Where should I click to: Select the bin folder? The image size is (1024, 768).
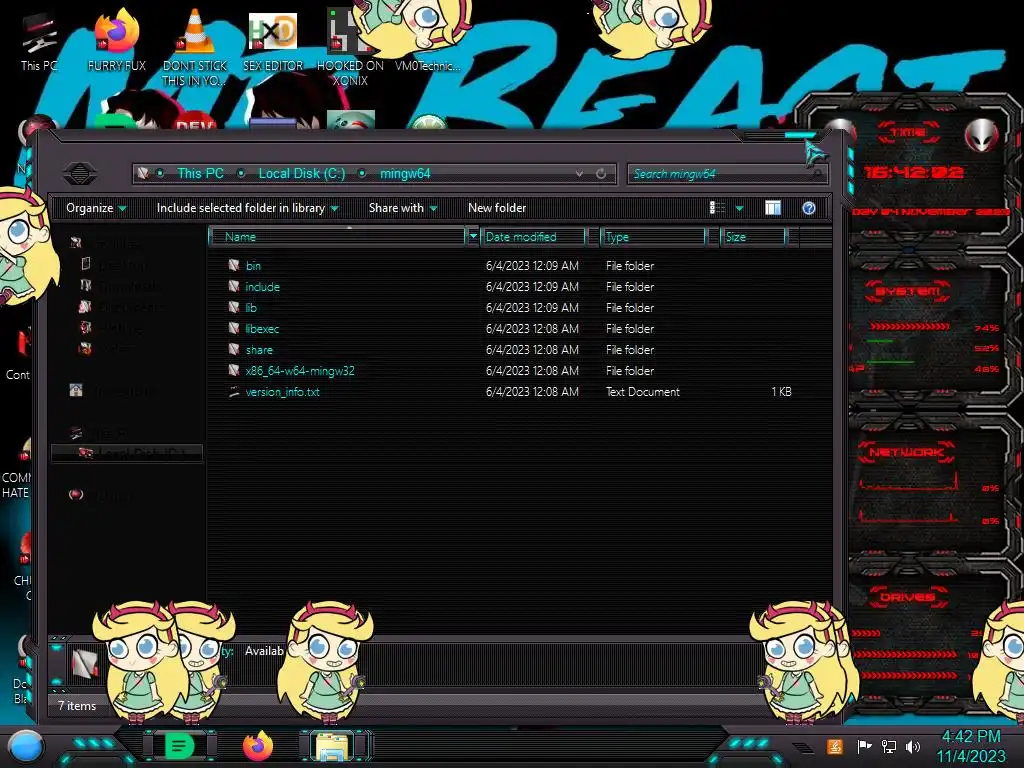coord(253,266)
